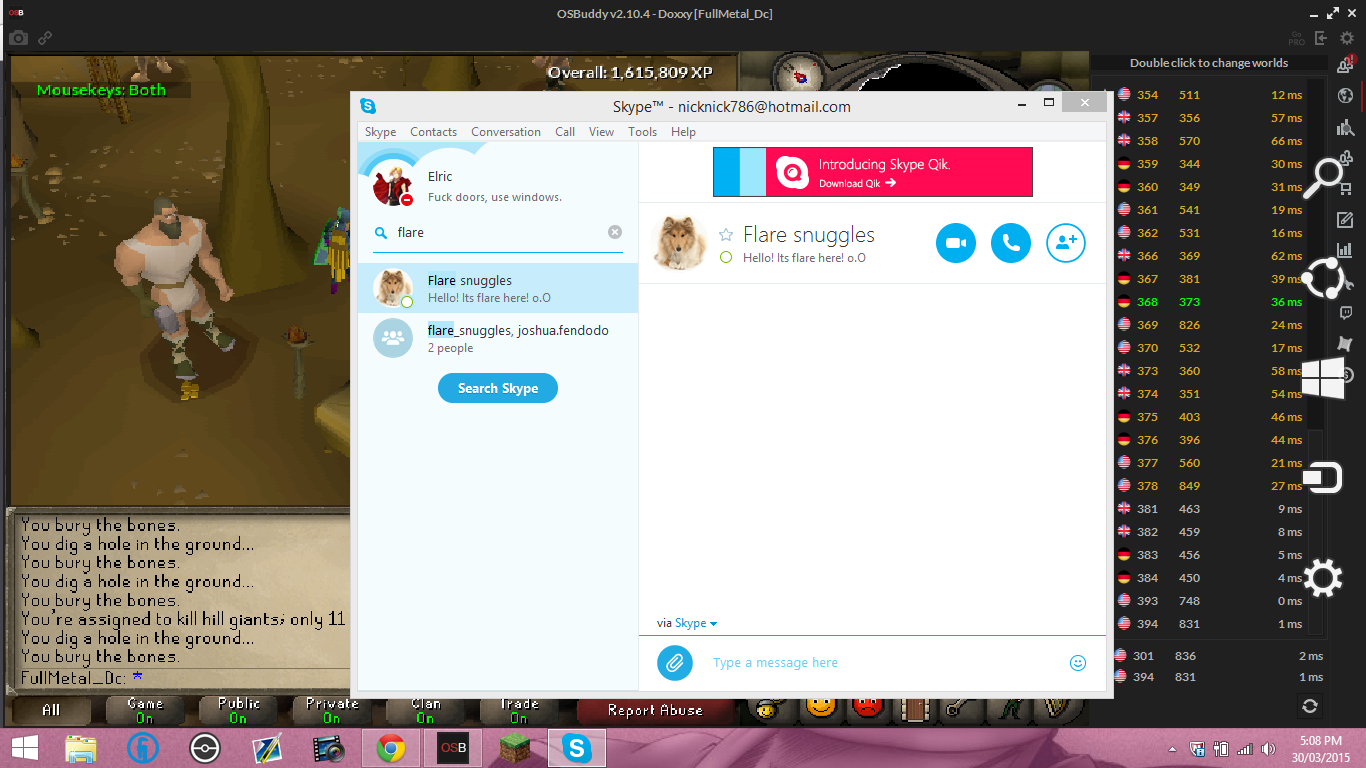Take an OSBuddy screenshot with the camera icon
Viewport: 1366px width, 768px height.
[x=18, y=38]
